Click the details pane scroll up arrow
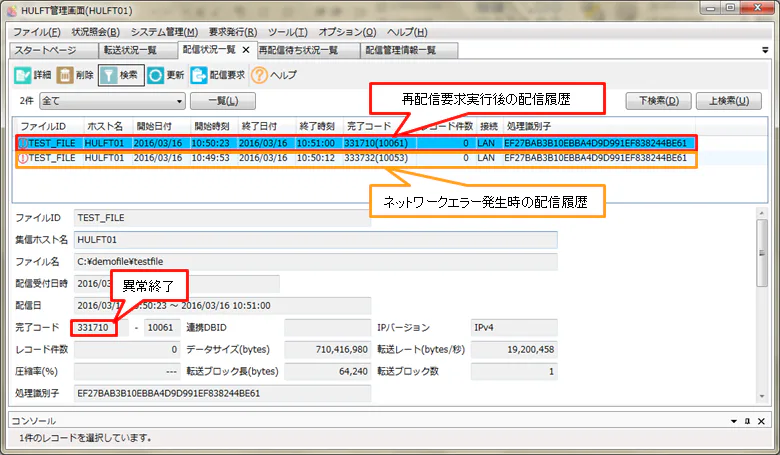780x455 pixels. pos(762,213)
